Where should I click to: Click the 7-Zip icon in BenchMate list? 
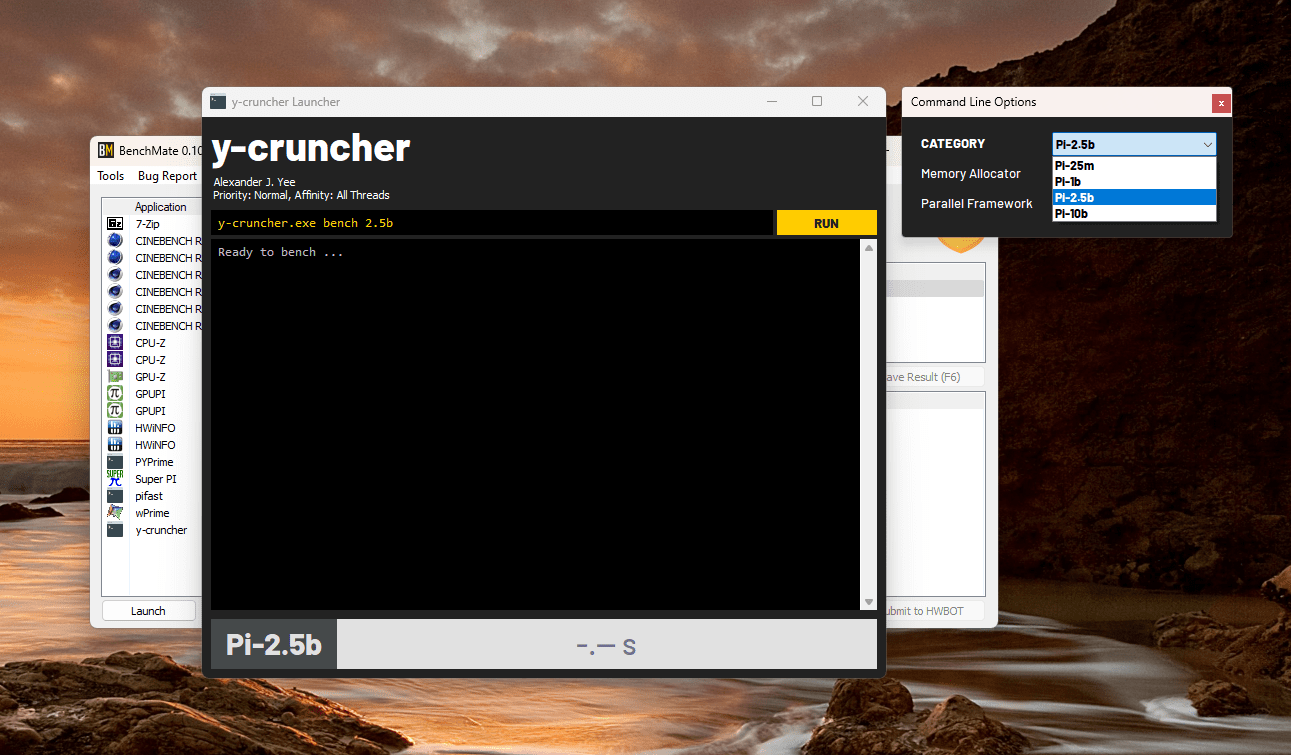pyautogui.click(x=115, y=224)
